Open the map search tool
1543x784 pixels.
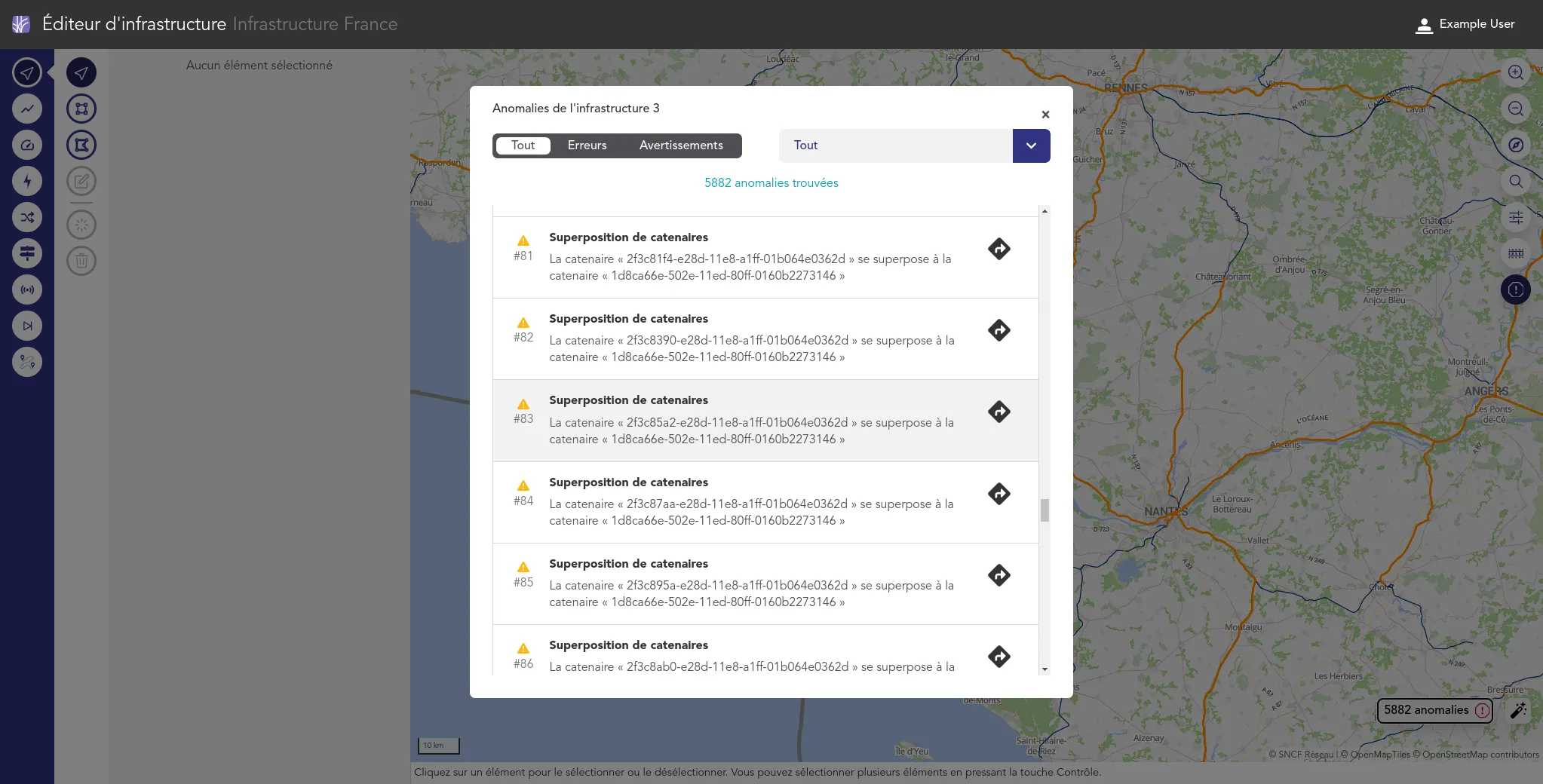(x=1515, y=181)
